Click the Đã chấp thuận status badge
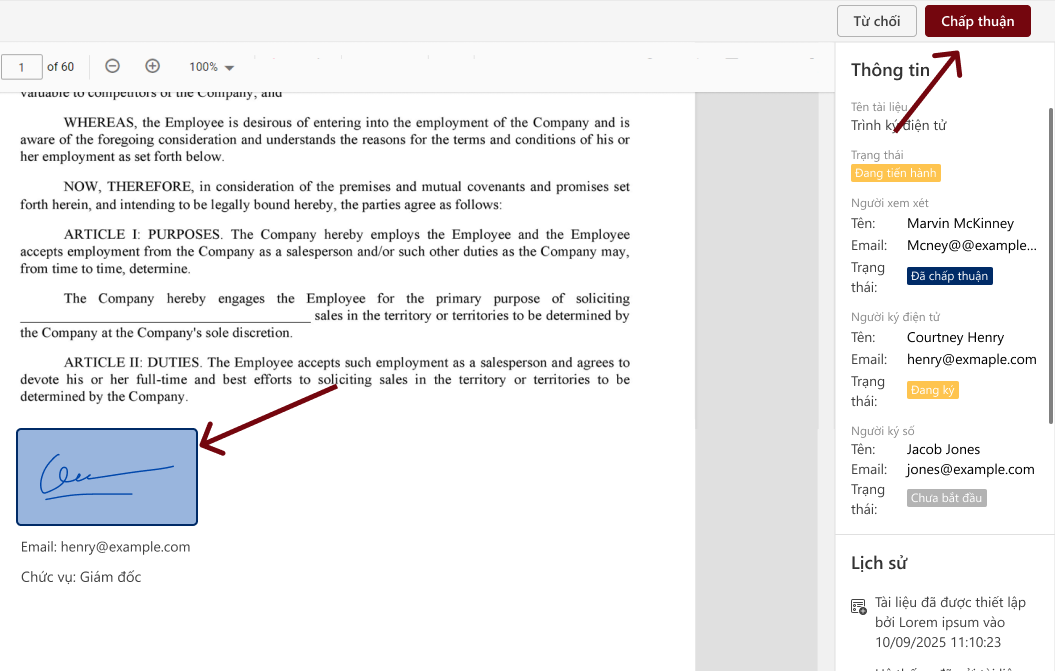 pos(949,276)
